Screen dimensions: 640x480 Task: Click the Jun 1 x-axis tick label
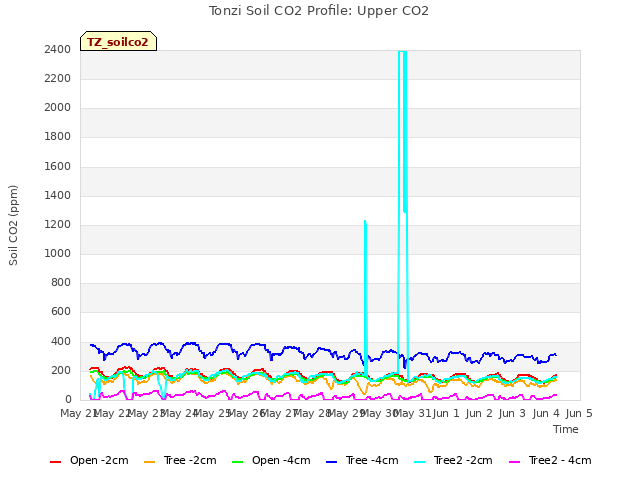(446, 413)
